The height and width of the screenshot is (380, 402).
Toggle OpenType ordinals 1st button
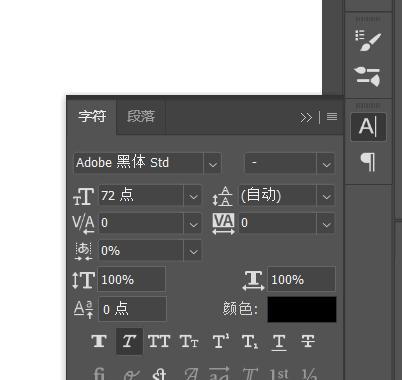point(278,373)
